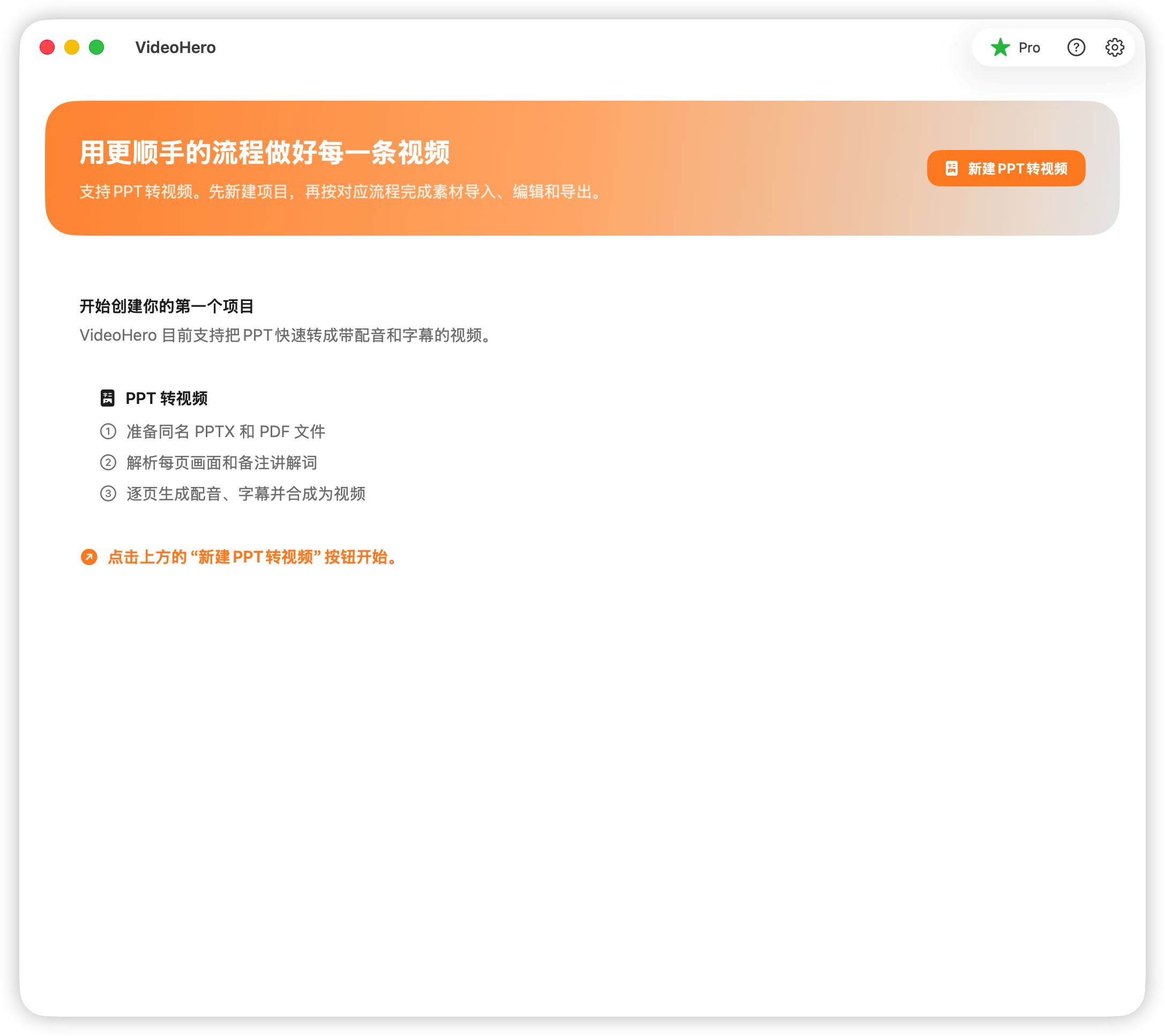
Task: Click the circled number 1 step icon
Action: click(x=108, y=431)
